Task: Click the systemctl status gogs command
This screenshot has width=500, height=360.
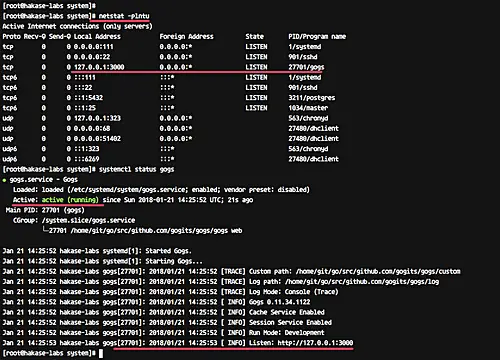Action: pyautogui.click(x=136, y=169)
